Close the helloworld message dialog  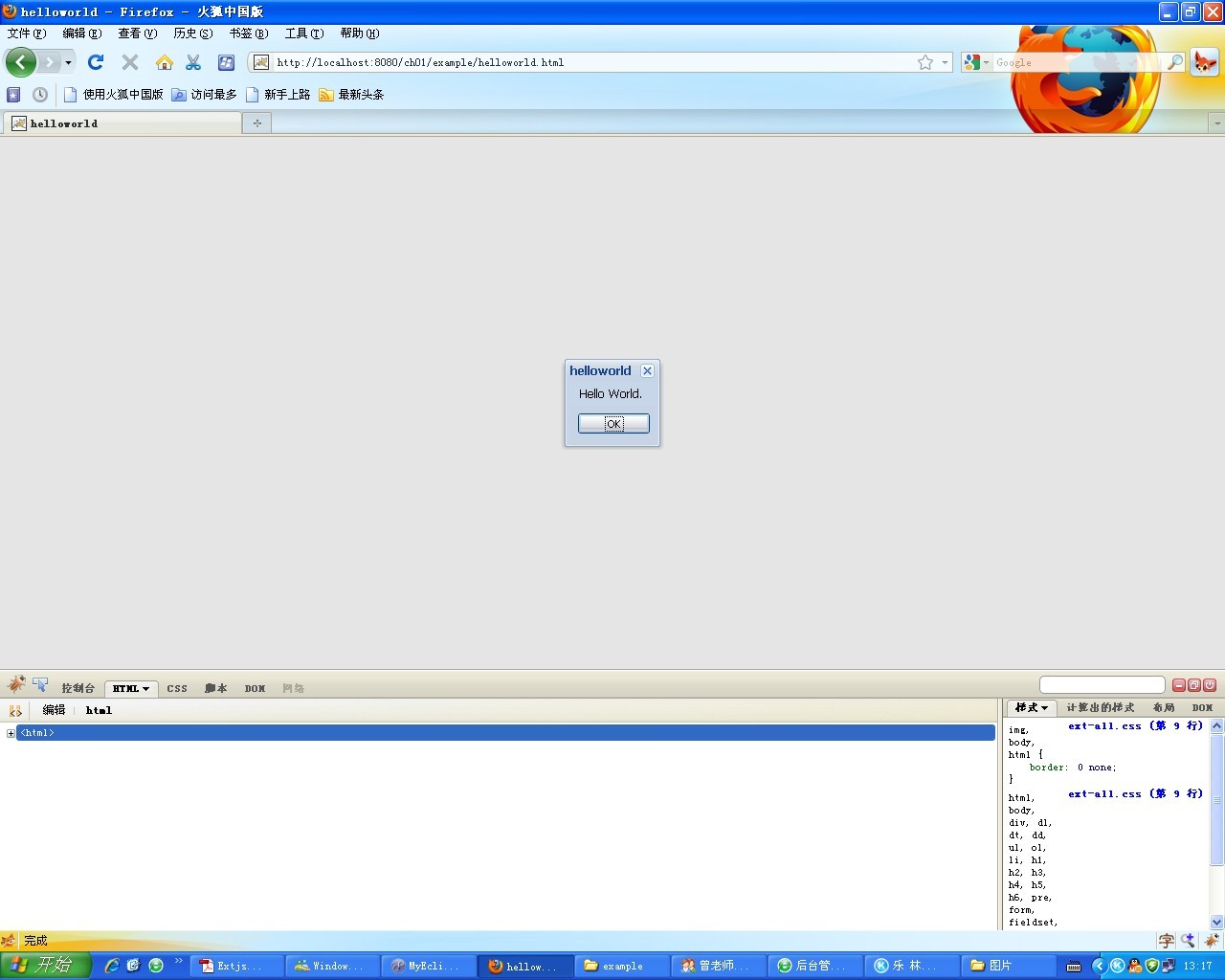coord(647,371)
